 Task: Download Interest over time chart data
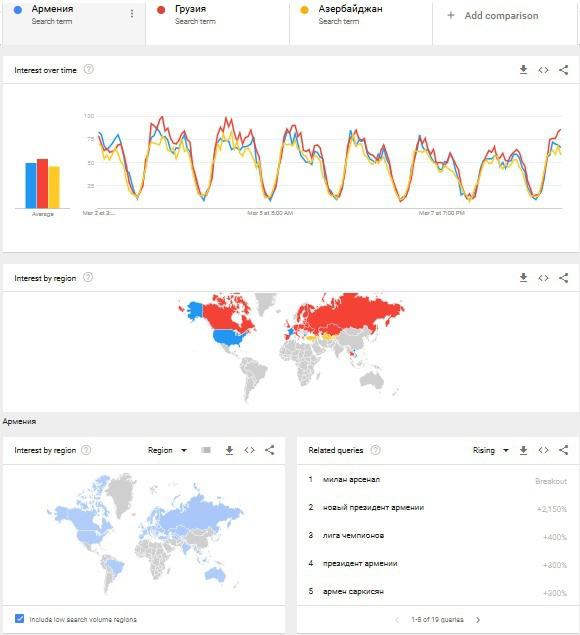click(x=523, y=70)
